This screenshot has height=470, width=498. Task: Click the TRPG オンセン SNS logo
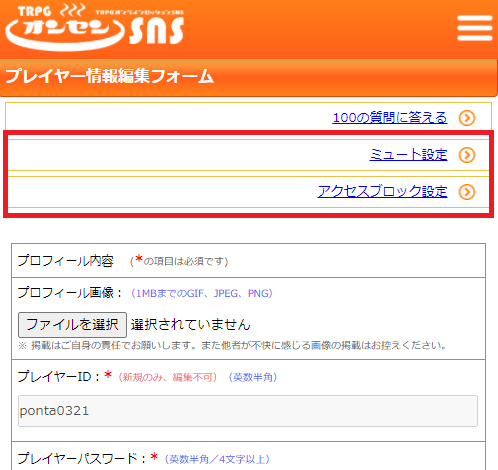[94, 28]
